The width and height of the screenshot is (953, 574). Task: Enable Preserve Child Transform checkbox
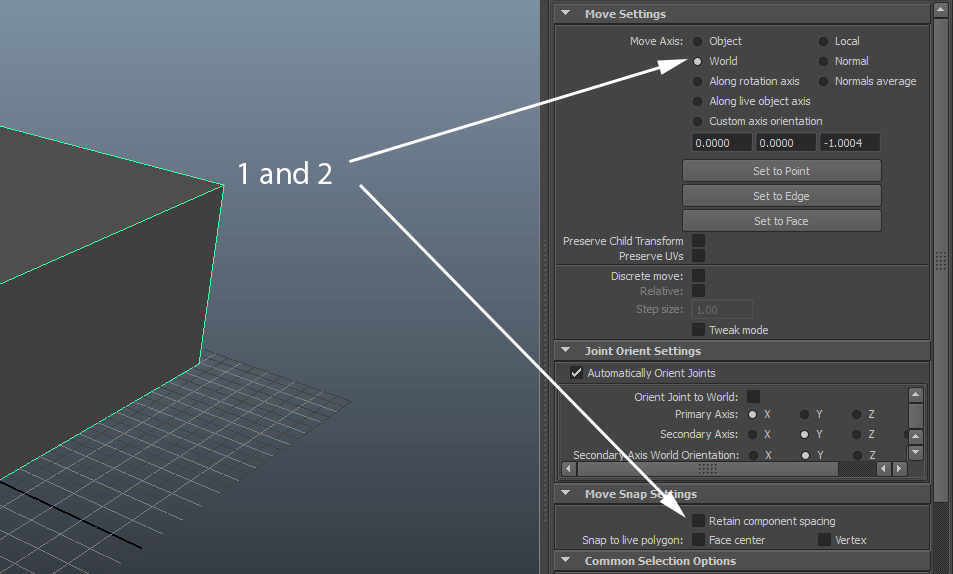pyautogui.click(x=698, y=241)
